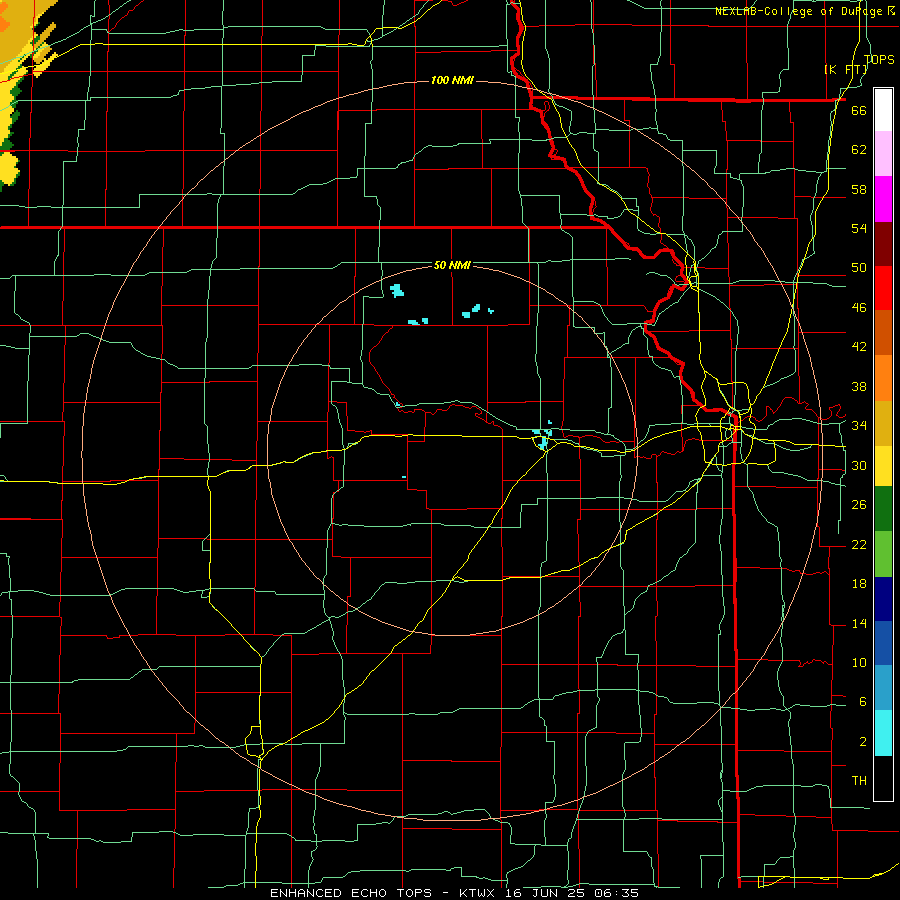Select the white swatch in the legend
The height and width of the screenshot is (900, 900).
(883, 110)
